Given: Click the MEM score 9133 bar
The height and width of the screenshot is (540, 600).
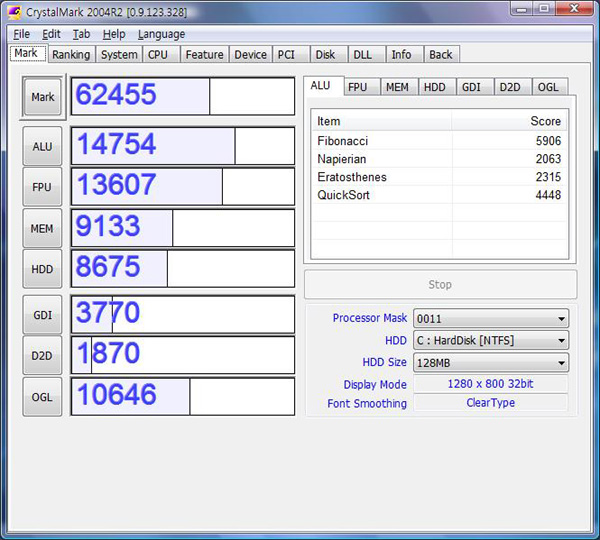Looking at the screenshot, I should [x=183, y=228].
